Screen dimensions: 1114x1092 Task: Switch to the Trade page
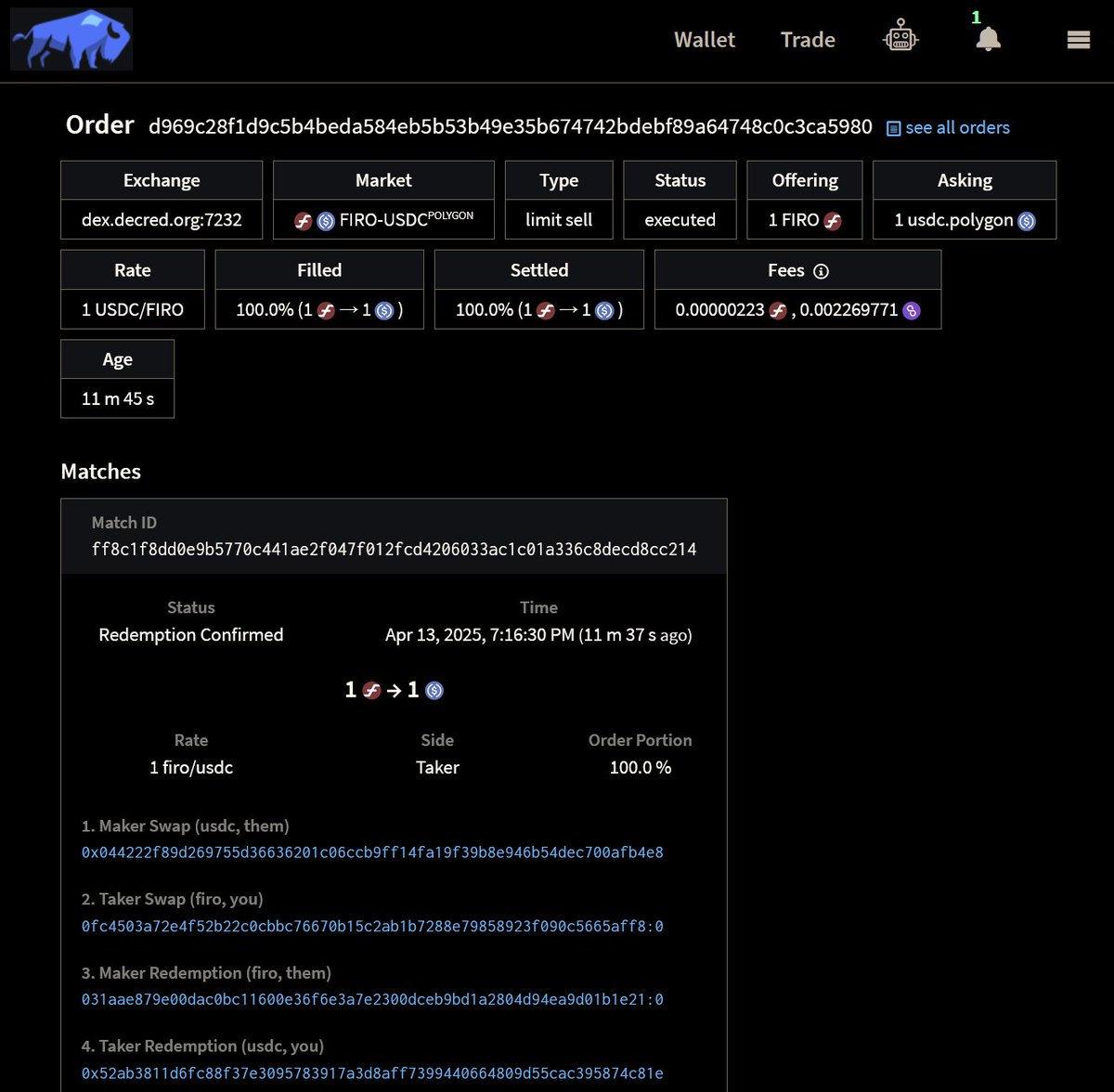click(x=807, y=39)
